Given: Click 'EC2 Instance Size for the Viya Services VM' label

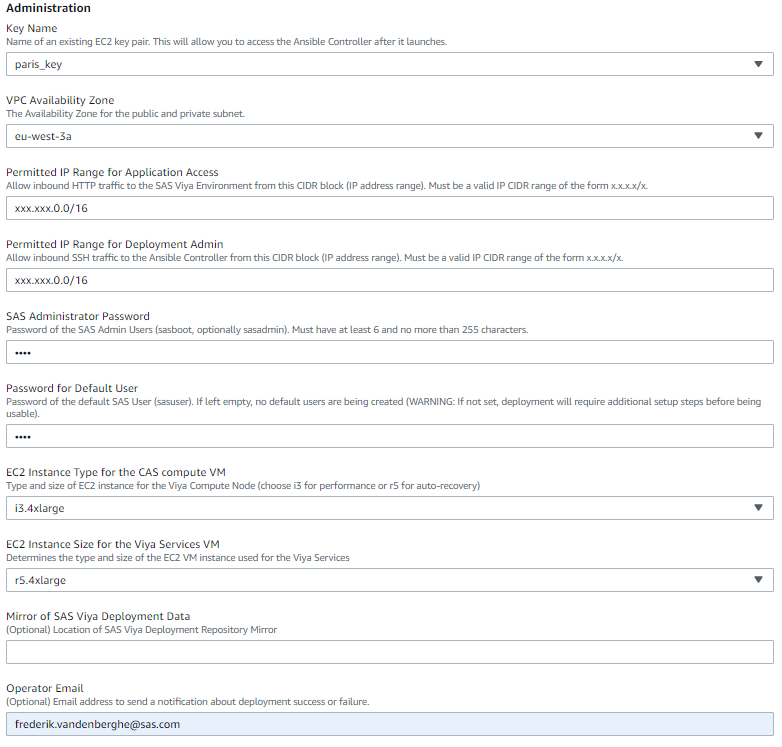Looking at the screenshot, I should point(113,544).
